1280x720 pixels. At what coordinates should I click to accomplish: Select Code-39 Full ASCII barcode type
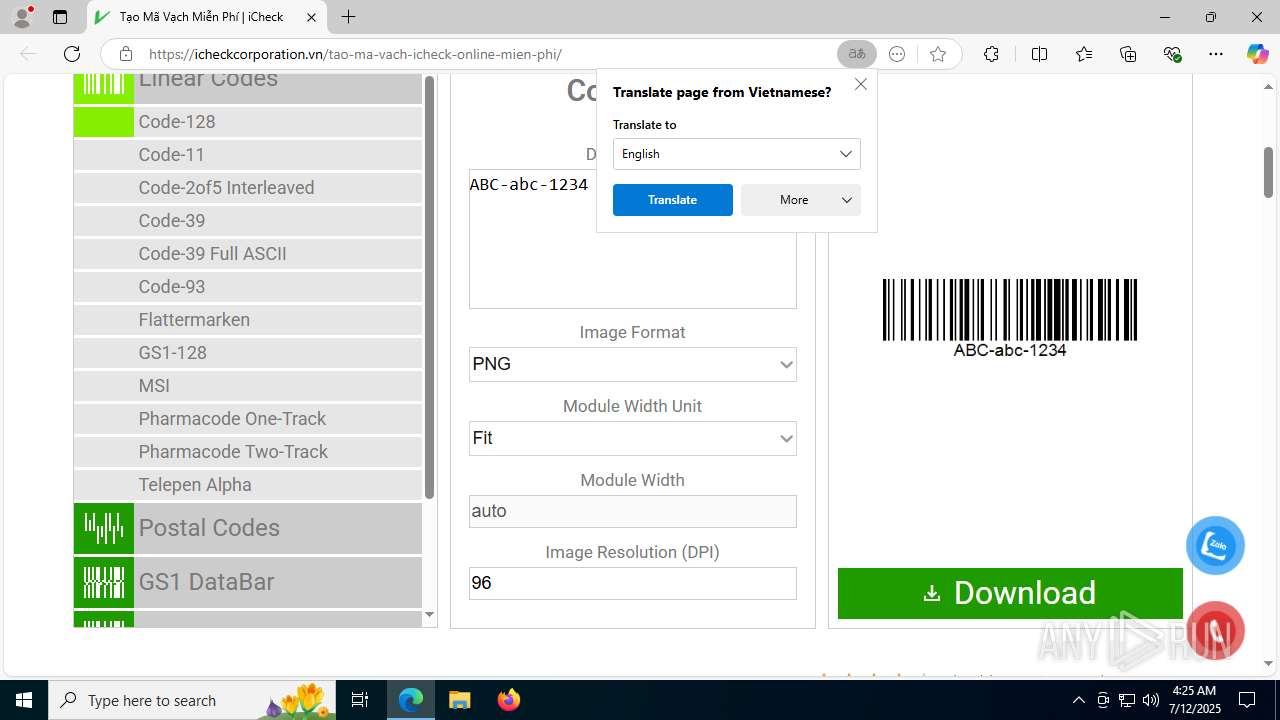pos(248,254)
